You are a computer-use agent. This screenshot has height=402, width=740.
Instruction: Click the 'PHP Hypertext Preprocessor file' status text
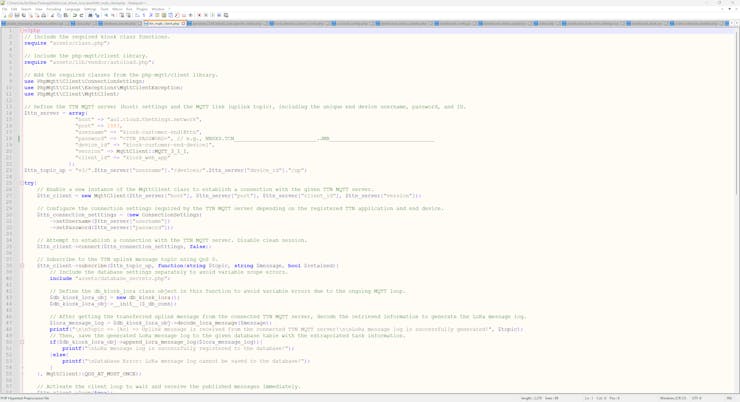tap(25, 398)
